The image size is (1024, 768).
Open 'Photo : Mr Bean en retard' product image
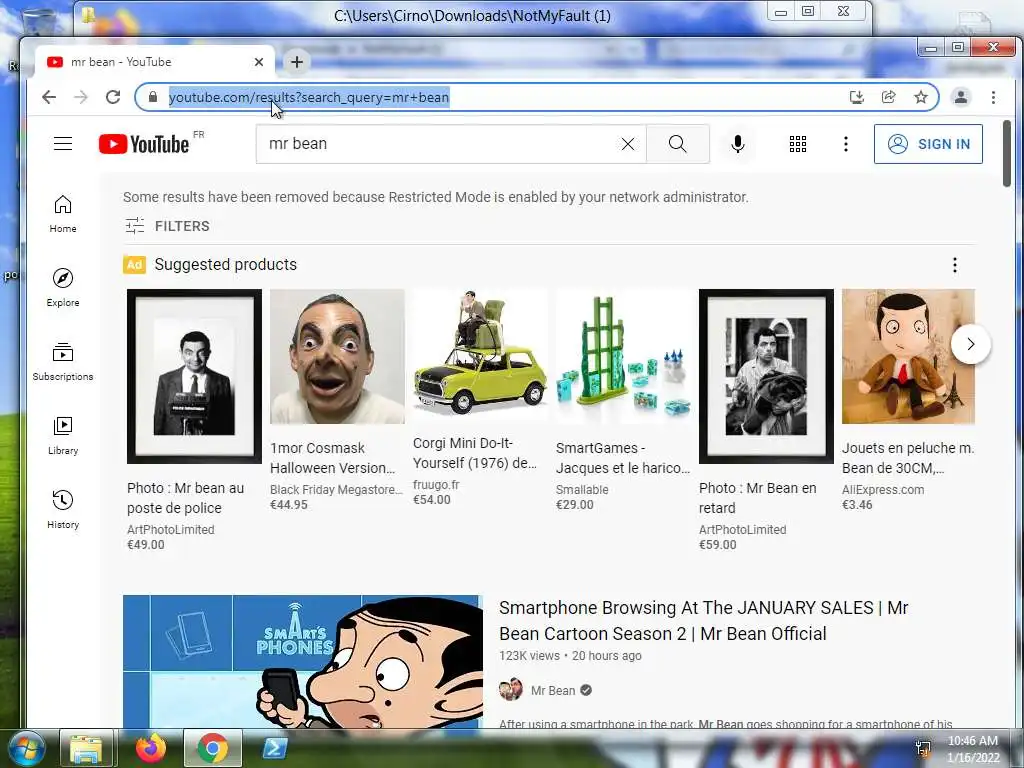766,376
